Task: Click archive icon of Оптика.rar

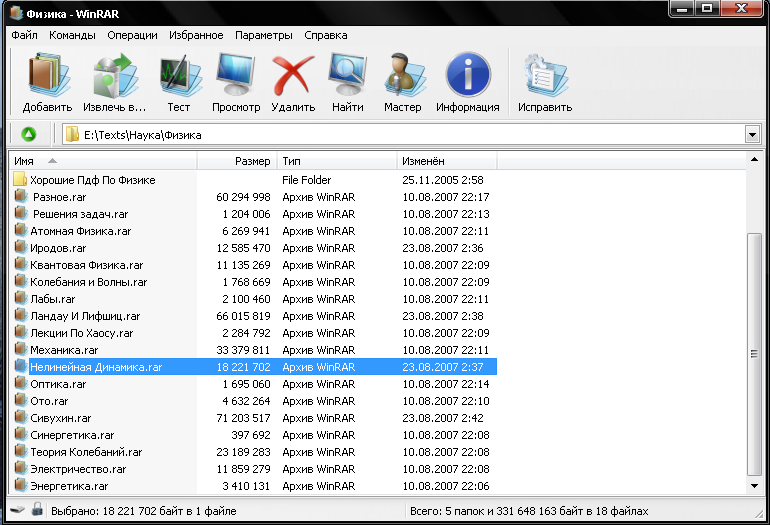Action: click(21, 384)
